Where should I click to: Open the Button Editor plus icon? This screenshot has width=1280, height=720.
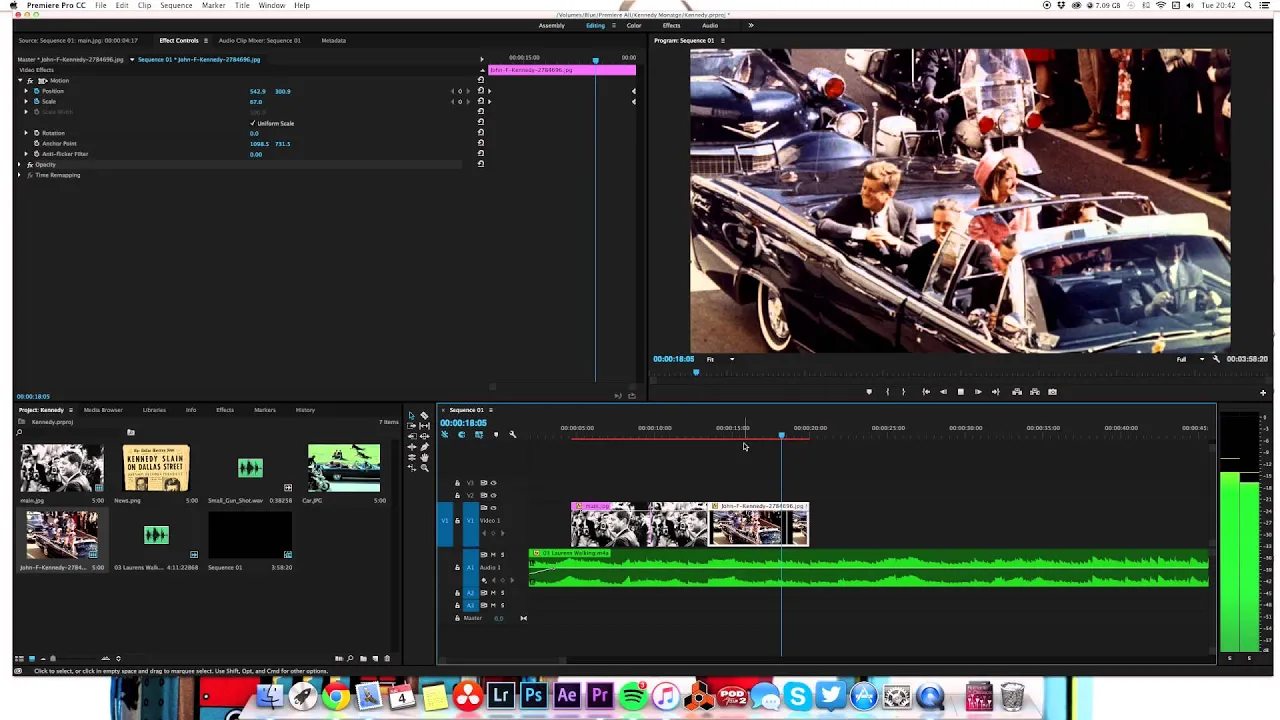tap(1263, 393)
